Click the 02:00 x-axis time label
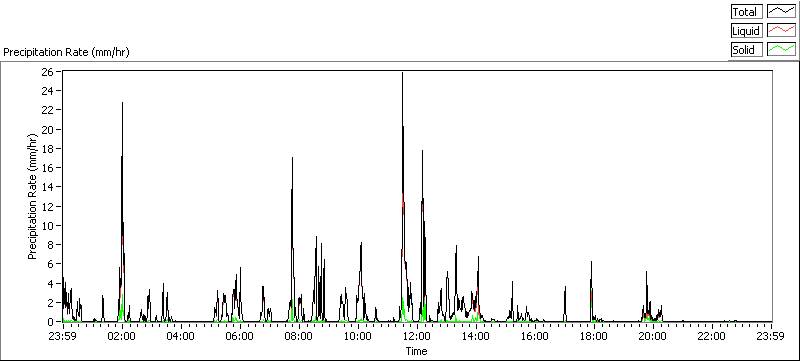The width and height of the screenshot is (800, 361). pos(121,336)
